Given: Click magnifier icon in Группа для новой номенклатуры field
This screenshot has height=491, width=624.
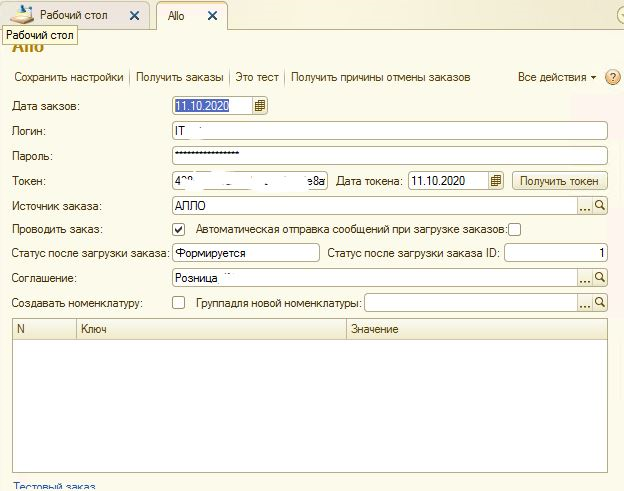Looking at the screenshot, I should 600,303.
